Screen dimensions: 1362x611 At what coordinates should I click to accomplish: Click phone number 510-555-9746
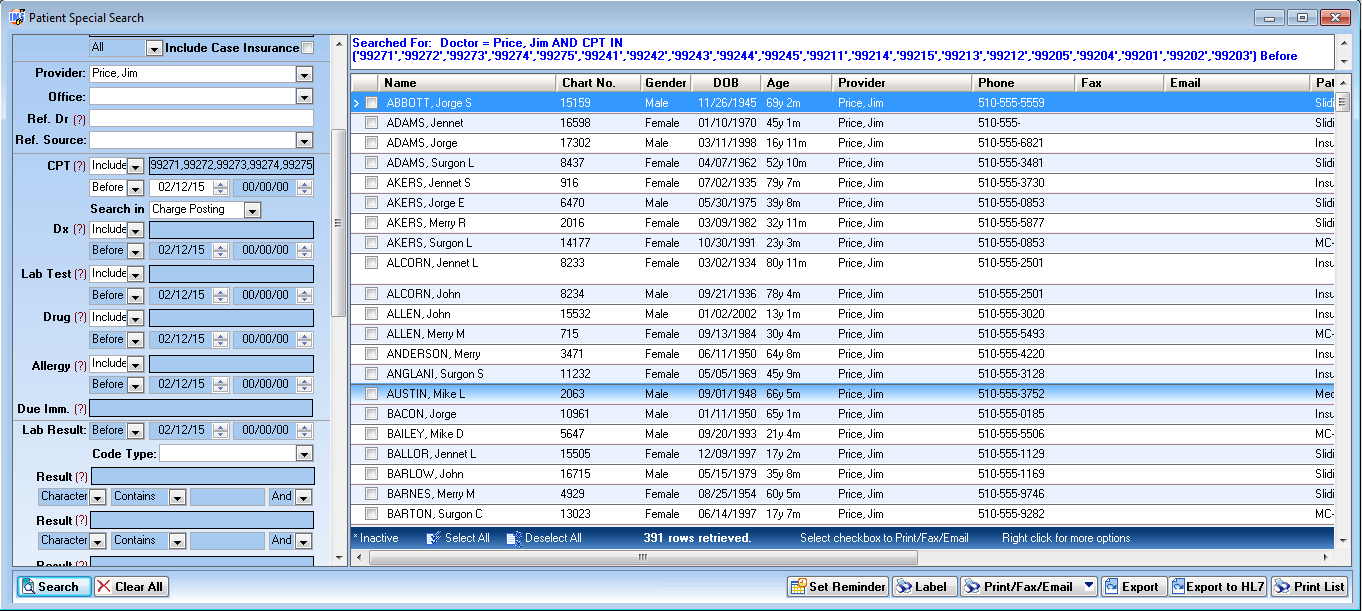1011,494
